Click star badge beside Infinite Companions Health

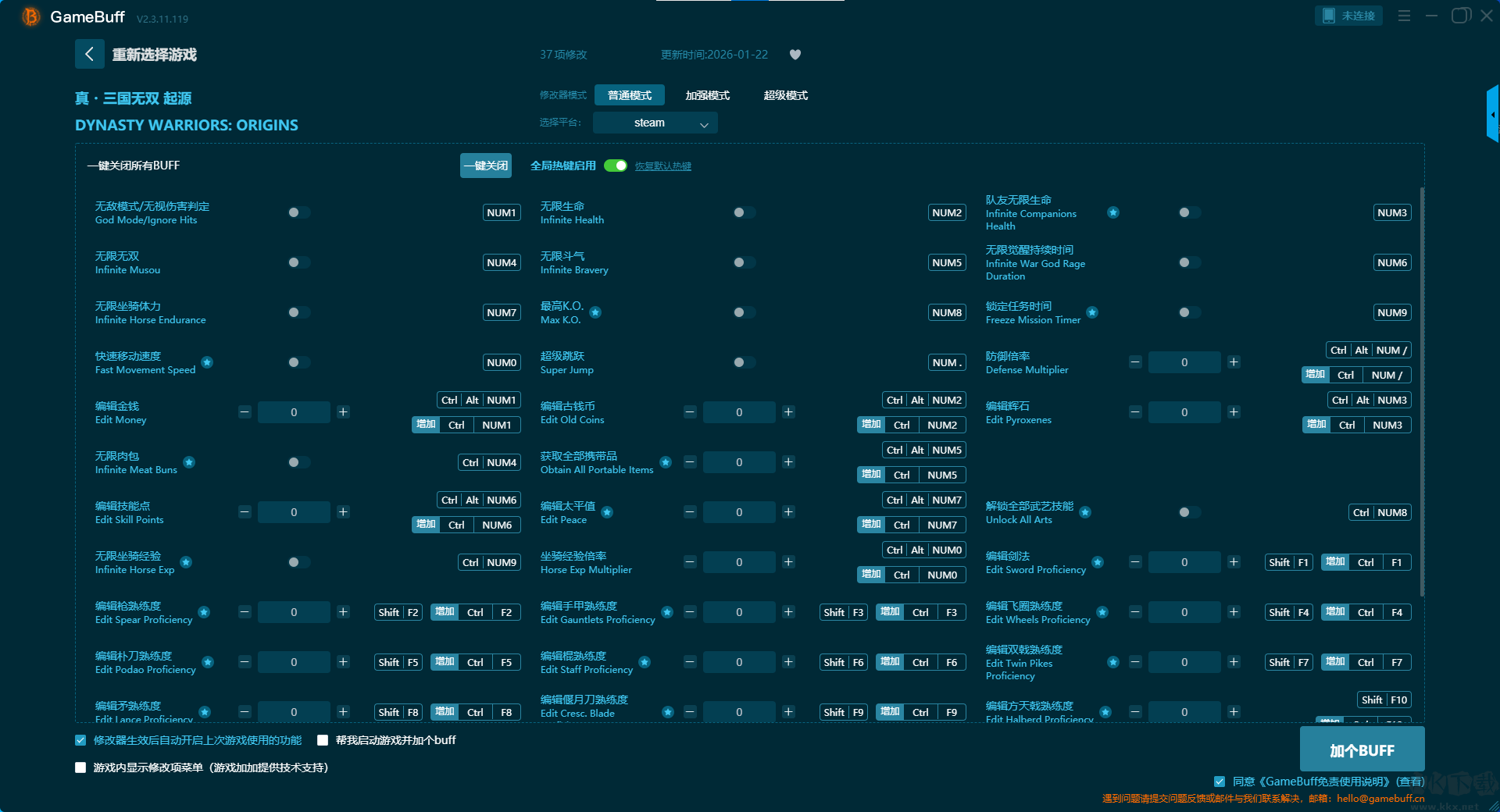(x=1113, y=212)
